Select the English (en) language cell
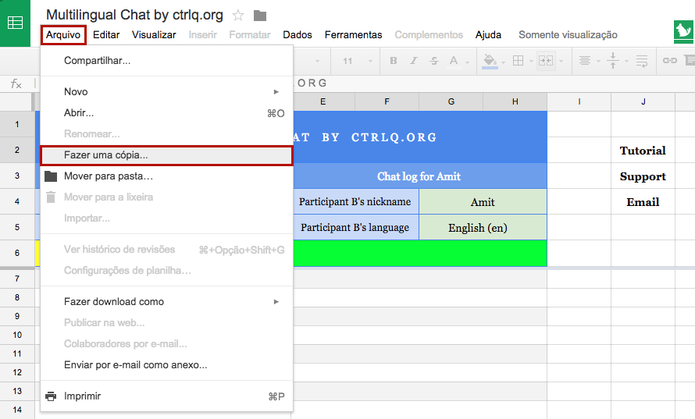Image resolution: width=695 pixels, height=419 pixels. [x=483, y=227]
